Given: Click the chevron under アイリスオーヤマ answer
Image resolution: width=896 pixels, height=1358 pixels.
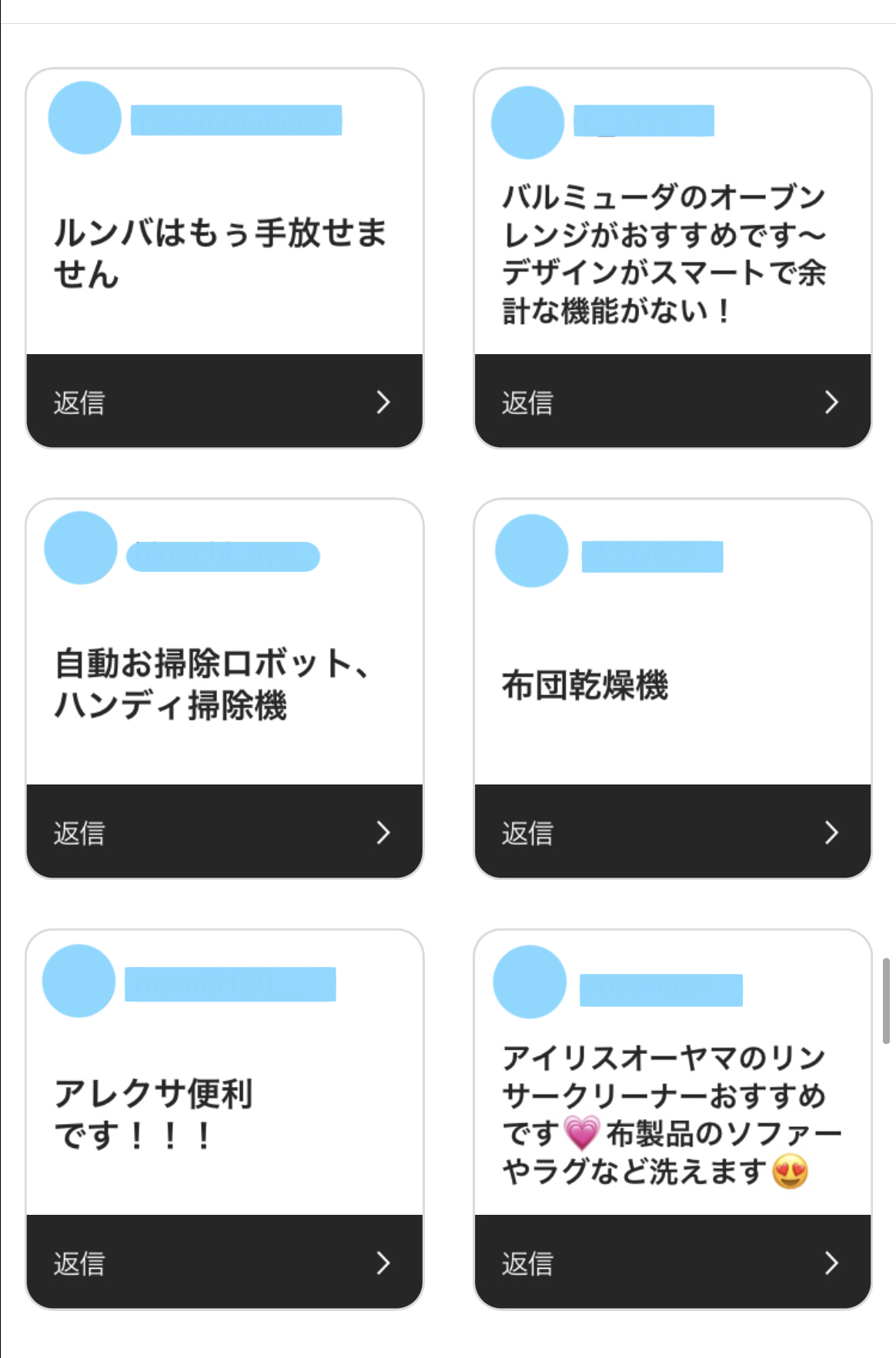Looking at the screenshot, I should pos(831,1263).
